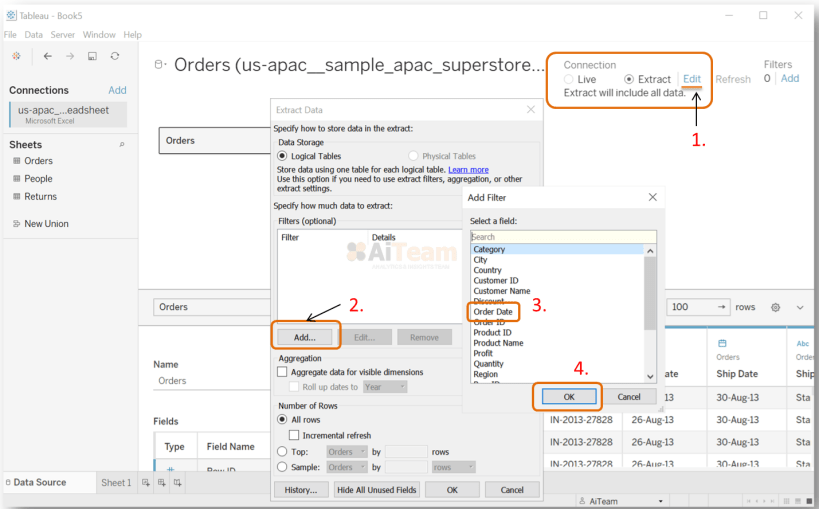Open Learn more link

[469, 170]
